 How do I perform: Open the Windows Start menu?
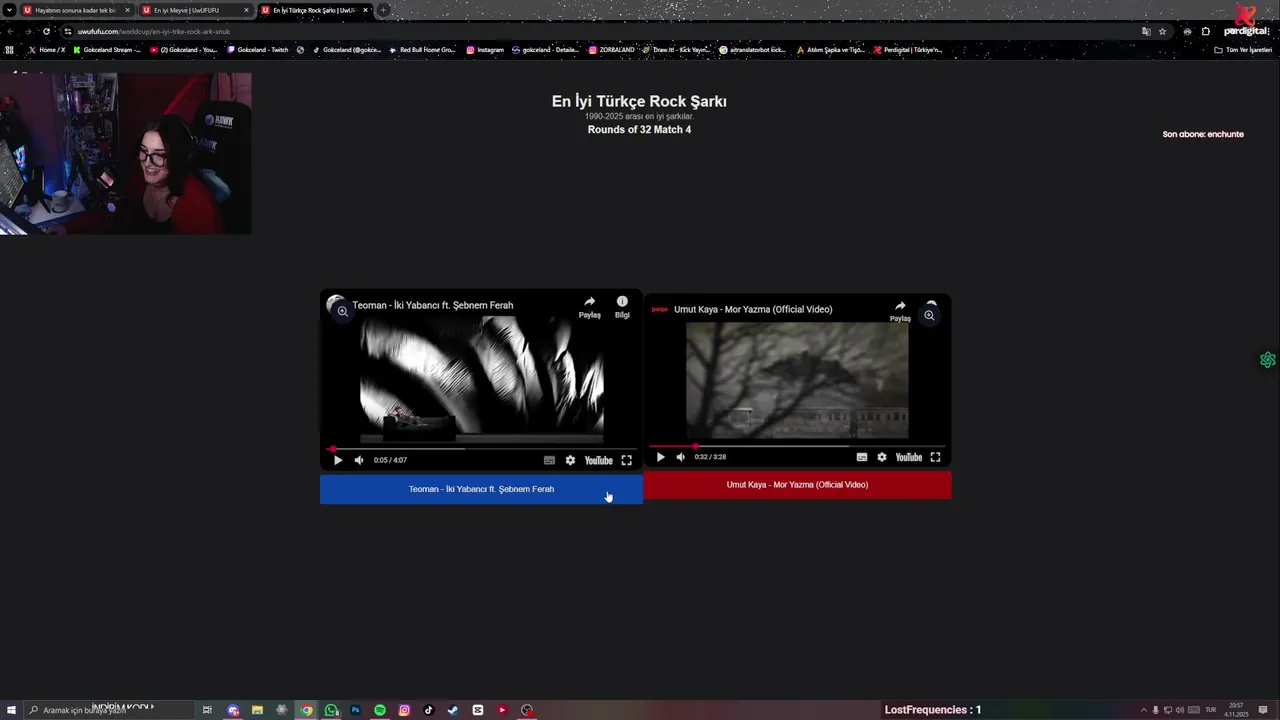[x=11, y=710]
